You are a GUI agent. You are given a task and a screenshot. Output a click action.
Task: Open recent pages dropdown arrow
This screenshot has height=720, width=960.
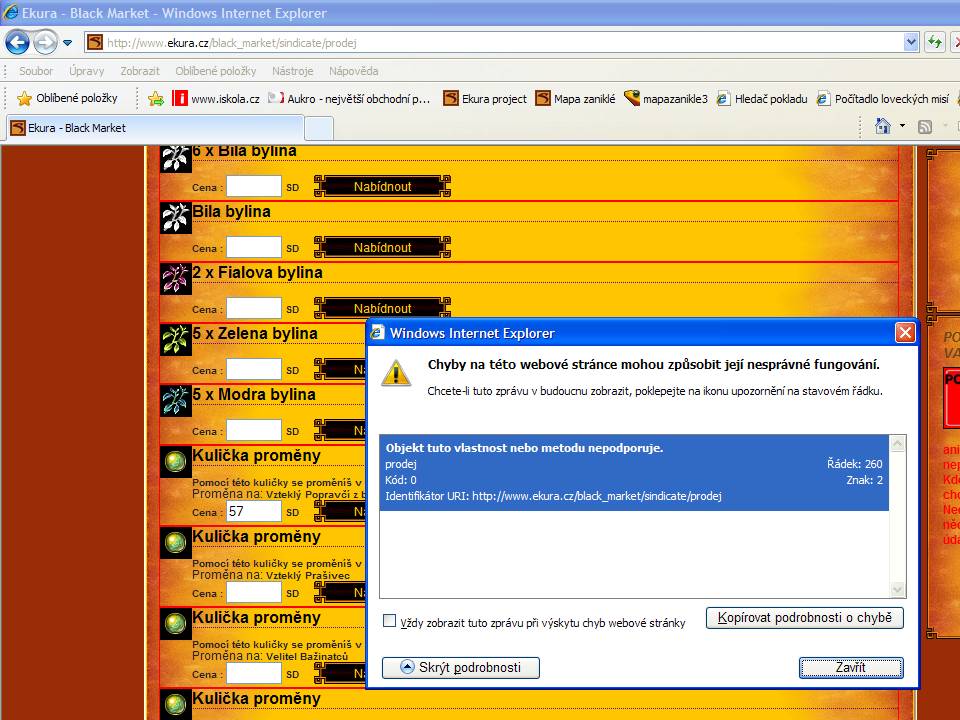tap(68, 43)
